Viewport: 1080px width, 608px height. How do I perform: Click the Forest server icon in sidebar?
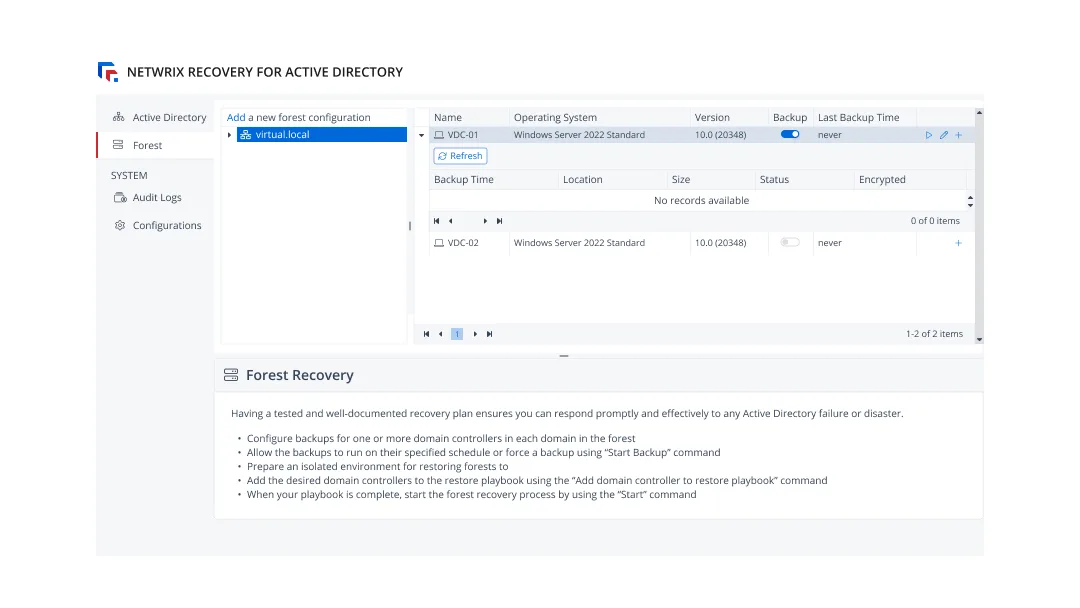coord(118,145)
